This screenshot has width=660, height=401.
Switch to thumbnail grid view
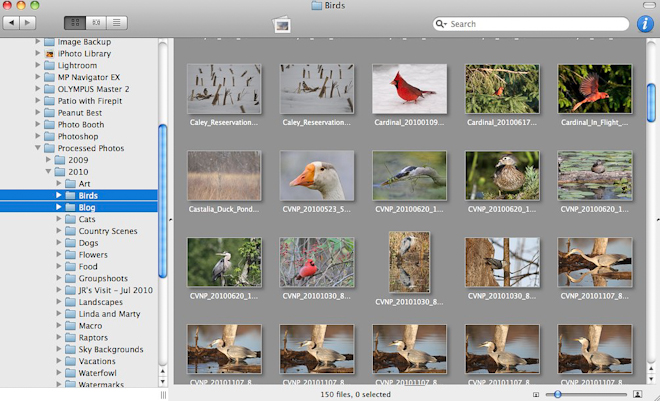click(75, 23)
